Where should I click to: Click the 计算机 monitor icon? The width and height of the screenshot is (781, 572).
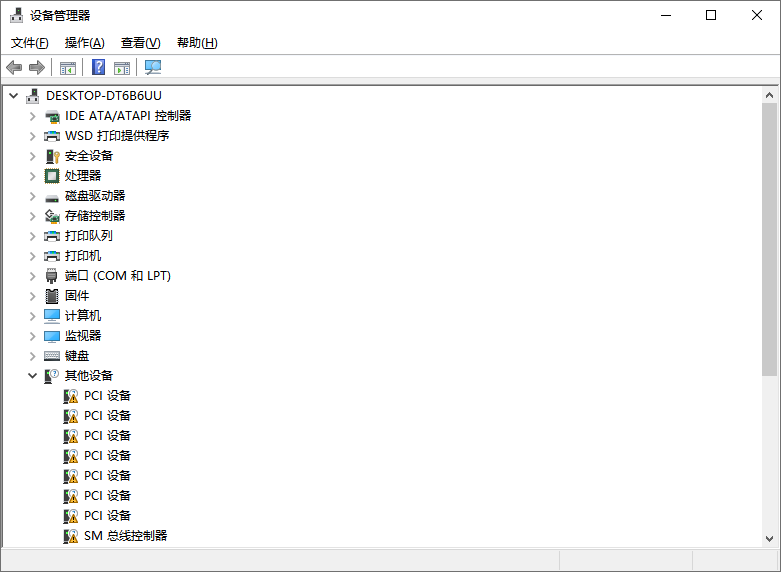pos(52,316)
